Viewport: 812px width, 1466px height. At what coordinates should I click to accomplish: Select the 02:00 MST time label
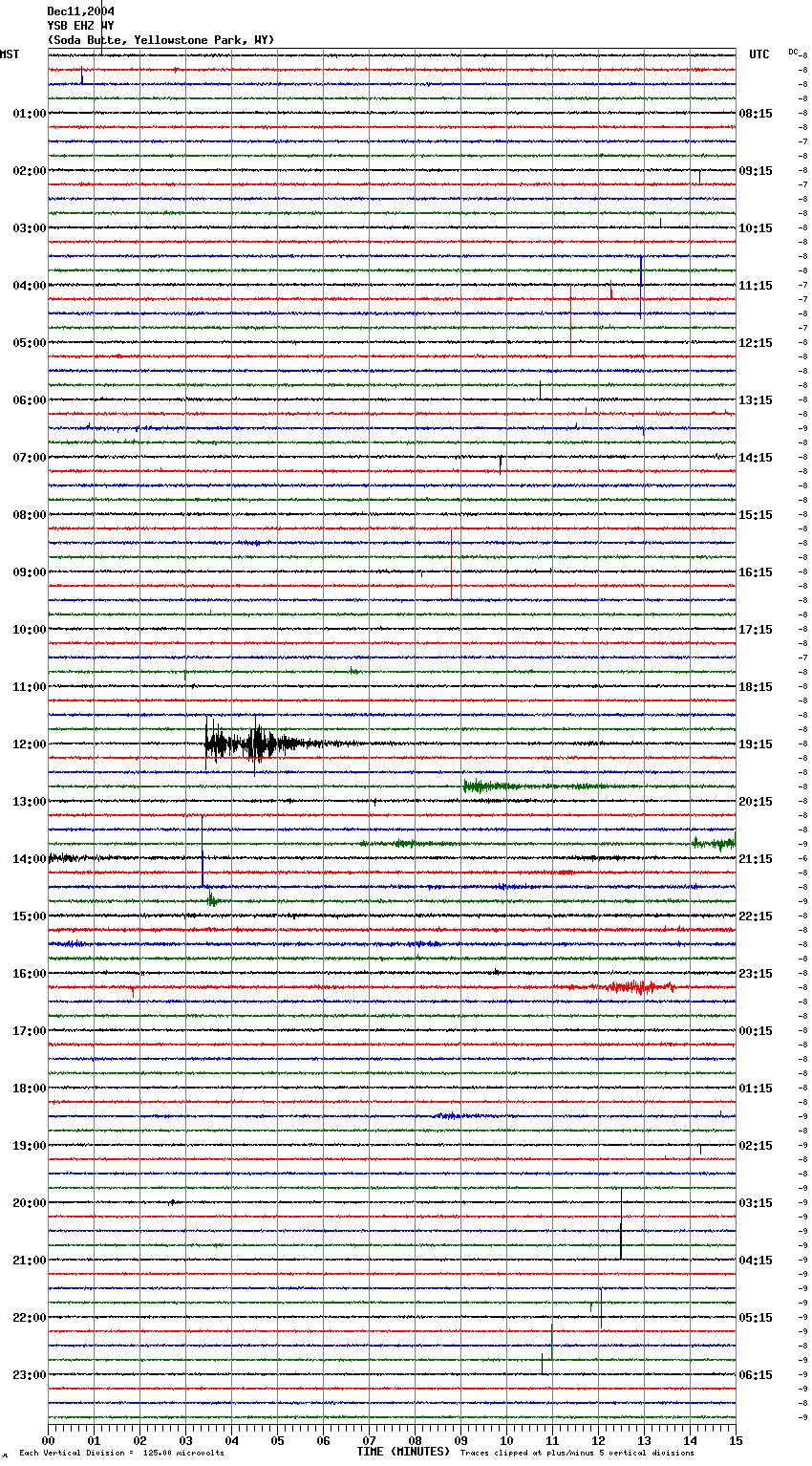click(30, 171)
